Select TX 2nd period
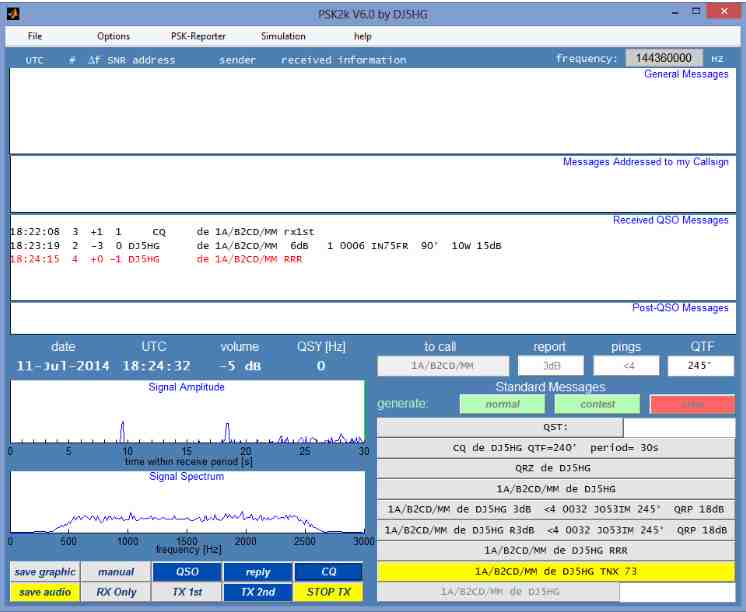The width and height of the screenshot is (746, 612). (258, 592)
